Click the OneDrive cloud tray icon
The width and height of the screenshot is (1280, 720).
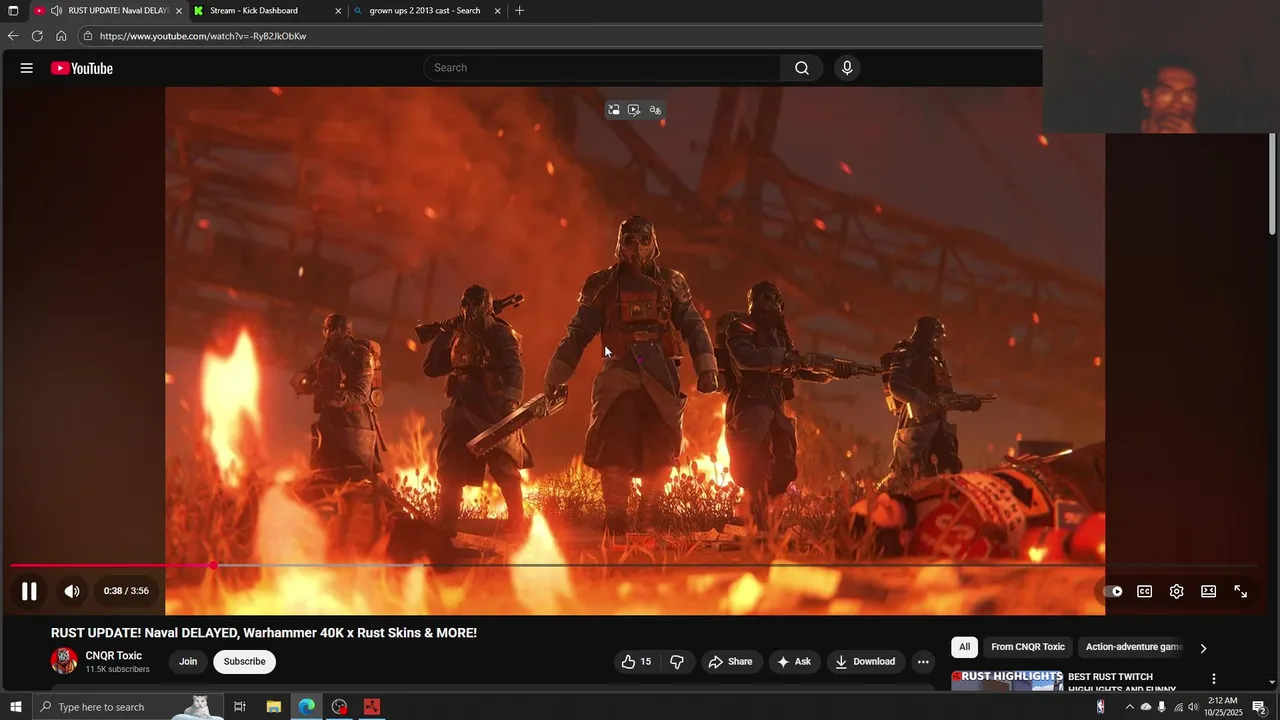[1146, 707]
